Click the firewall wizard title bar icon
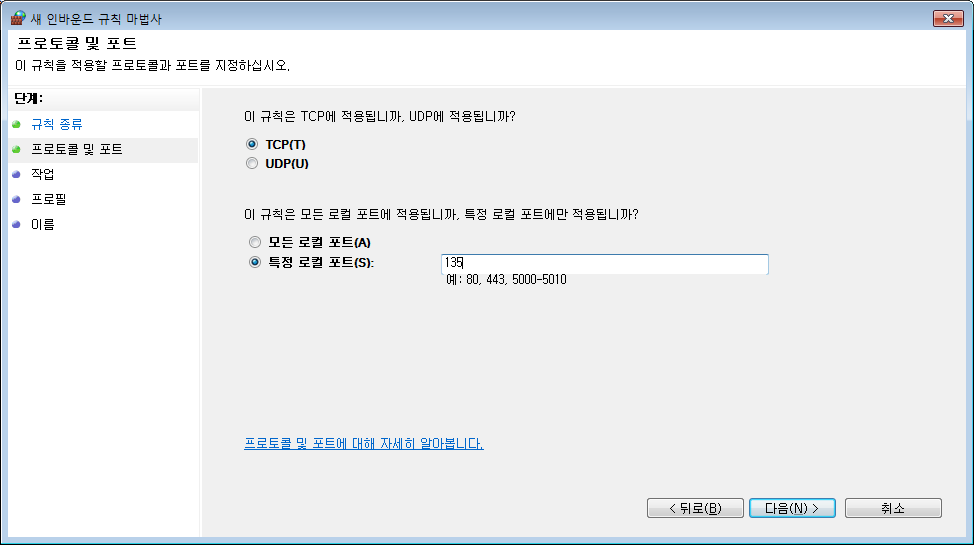 (x=18, y=17)
